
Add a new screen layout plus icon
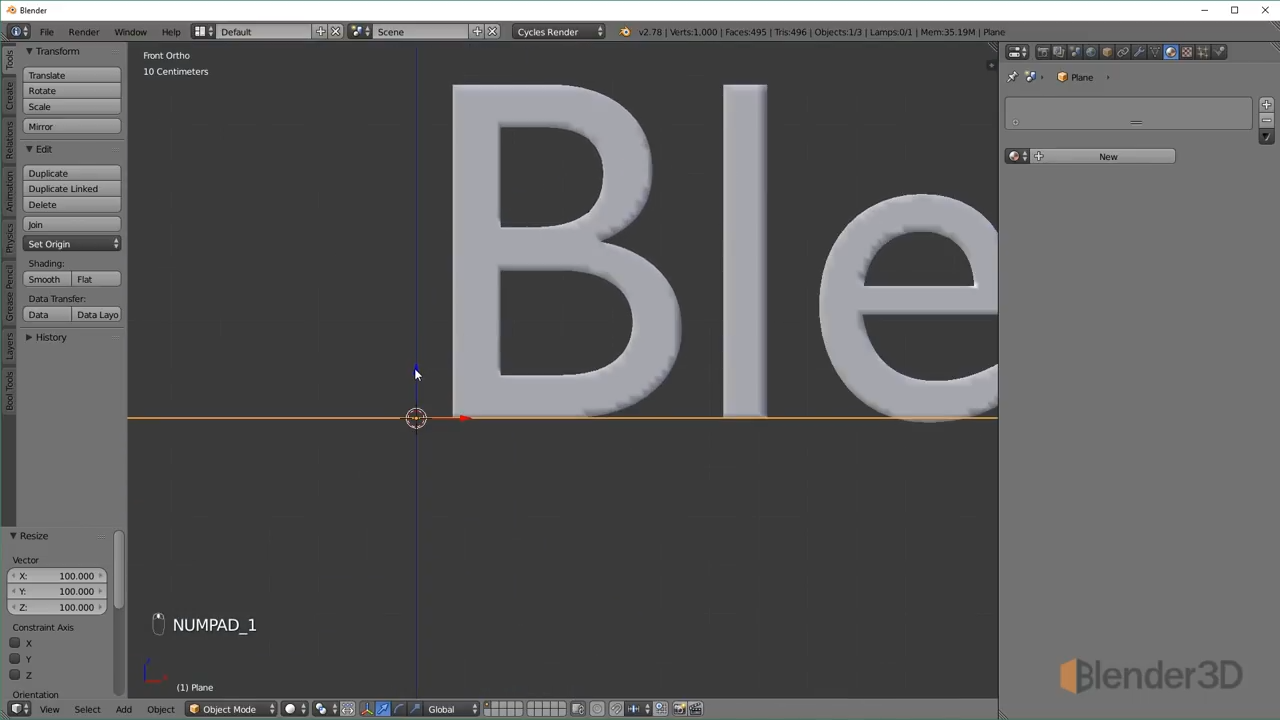[321, 32]
